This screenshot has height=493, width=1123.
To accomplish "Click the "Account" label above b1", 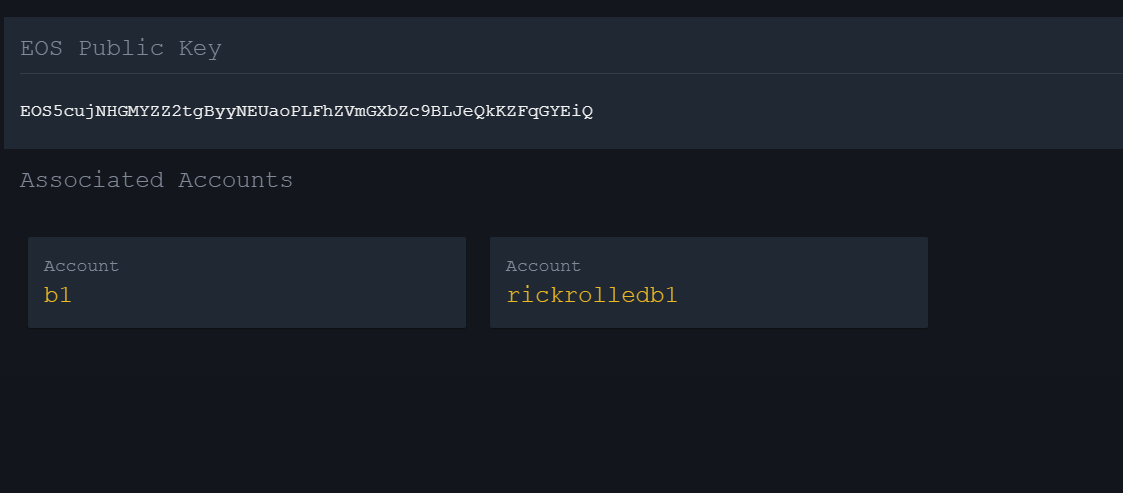I will coord(81,266).
